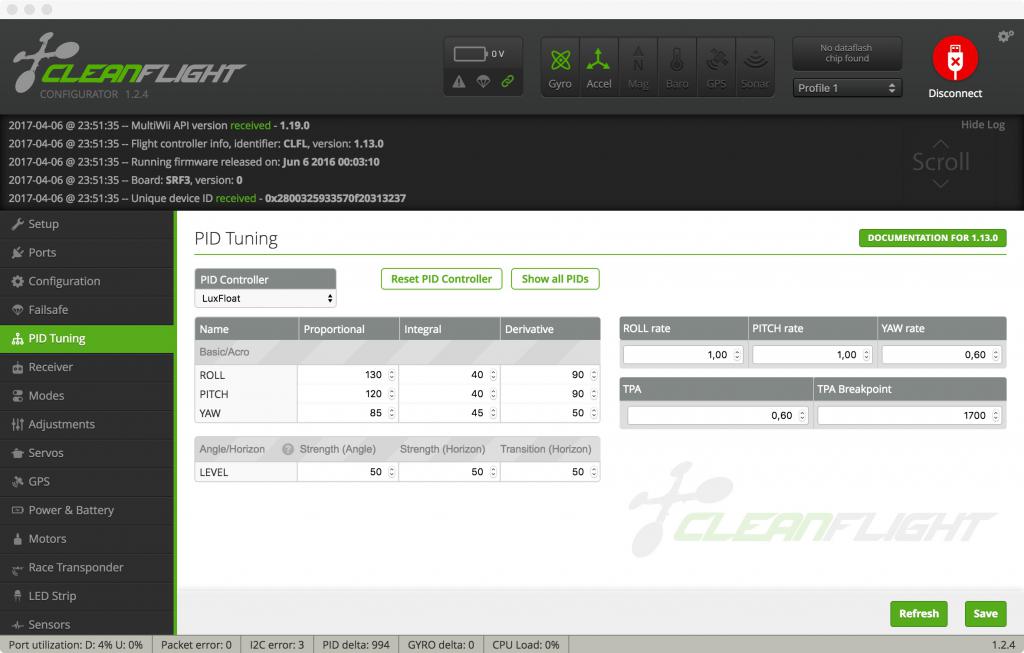The width and height of the screenshot is (1024, 653).
Task: Open the Receiver tab
Action: (x=87, y=367)
